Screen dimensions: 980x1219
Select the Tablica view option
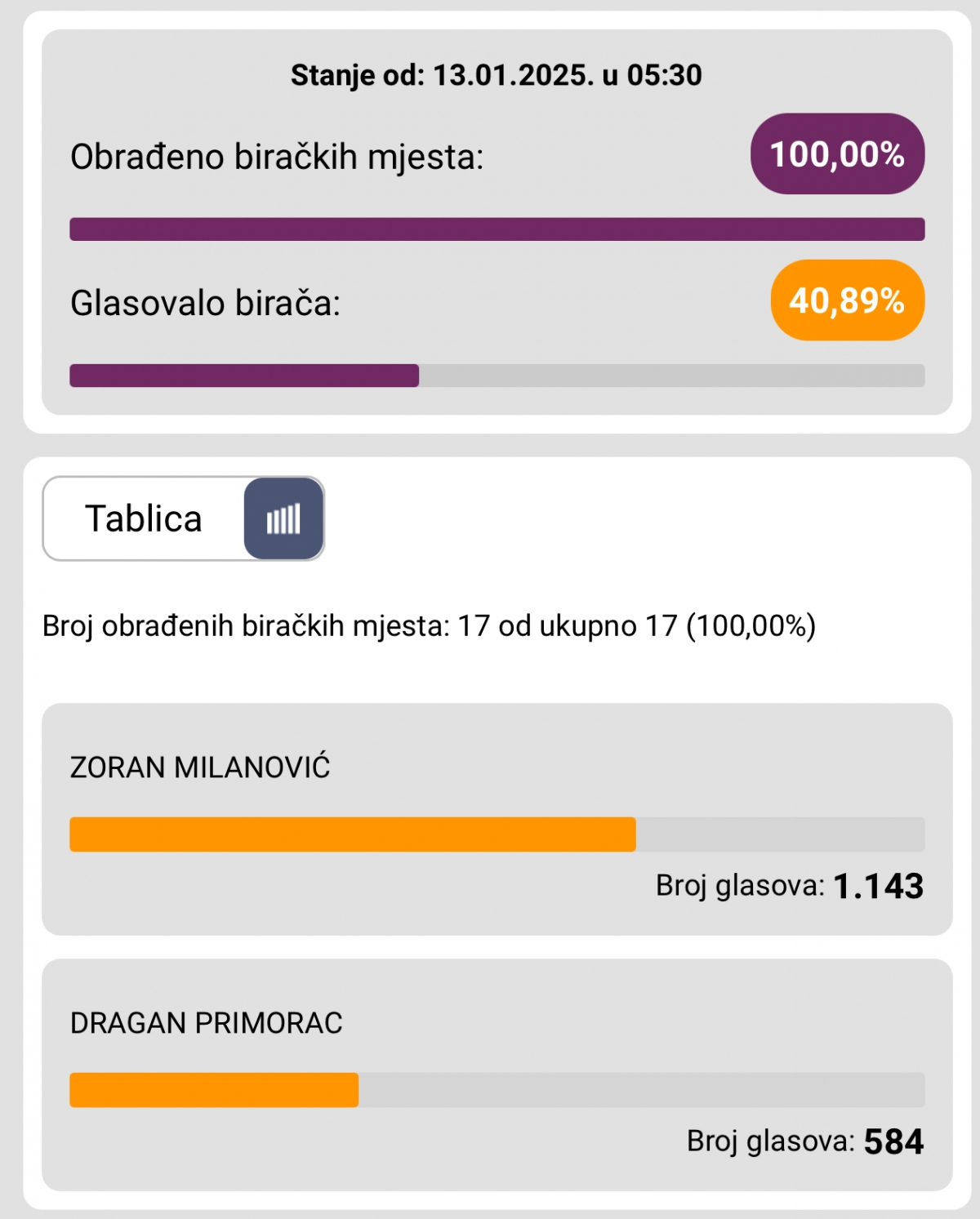(144, 518)
